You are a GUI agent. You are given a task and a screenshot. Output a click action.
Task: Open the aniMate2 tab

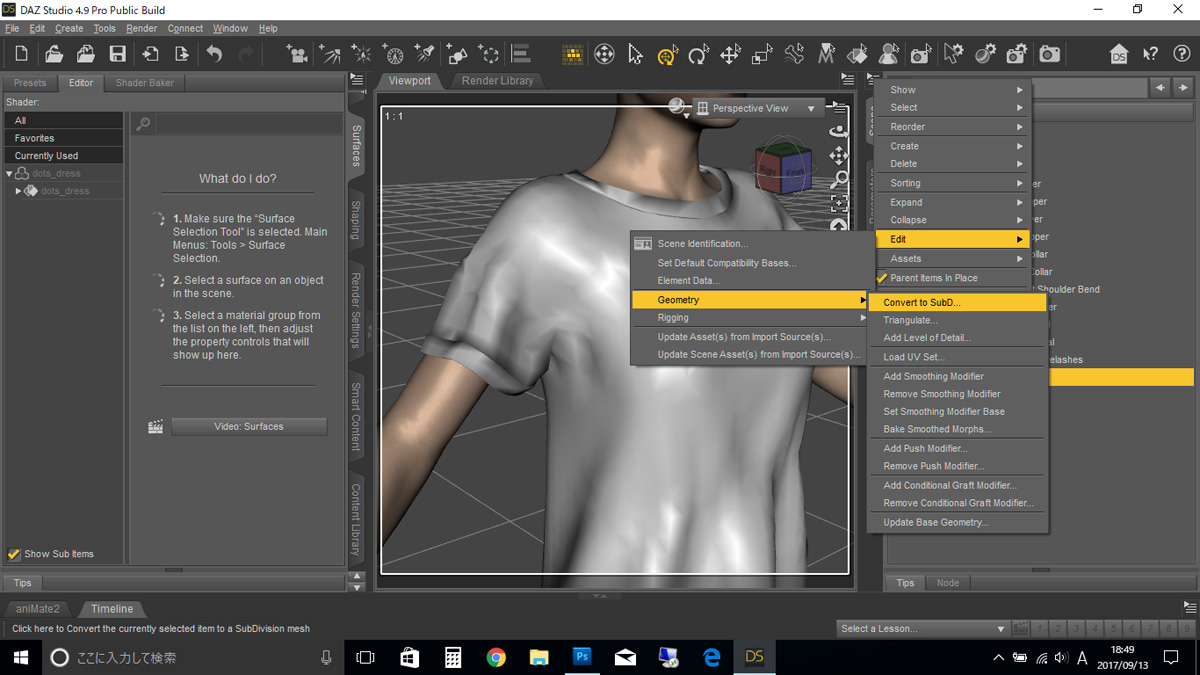38,608
